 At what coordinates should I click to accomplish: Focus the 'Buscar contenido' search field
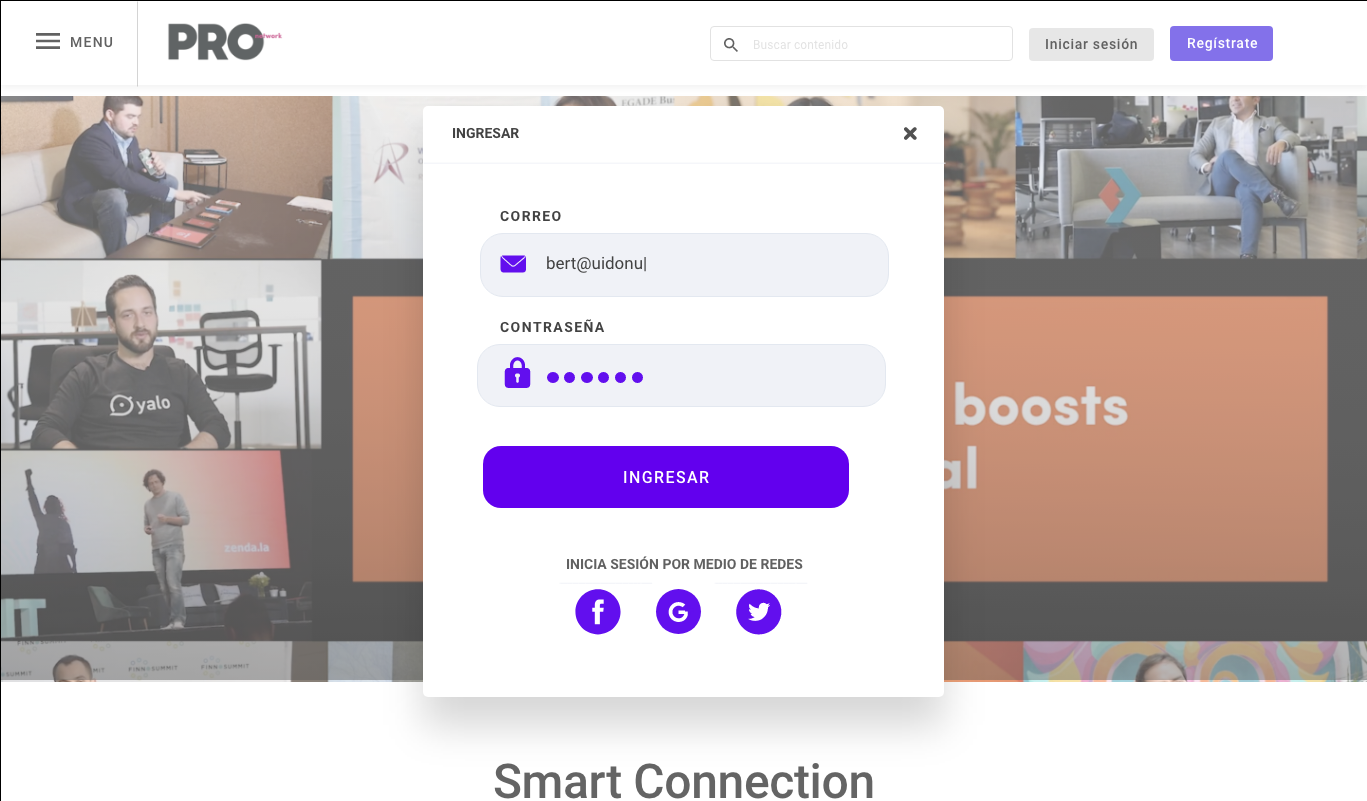(875, 45)
